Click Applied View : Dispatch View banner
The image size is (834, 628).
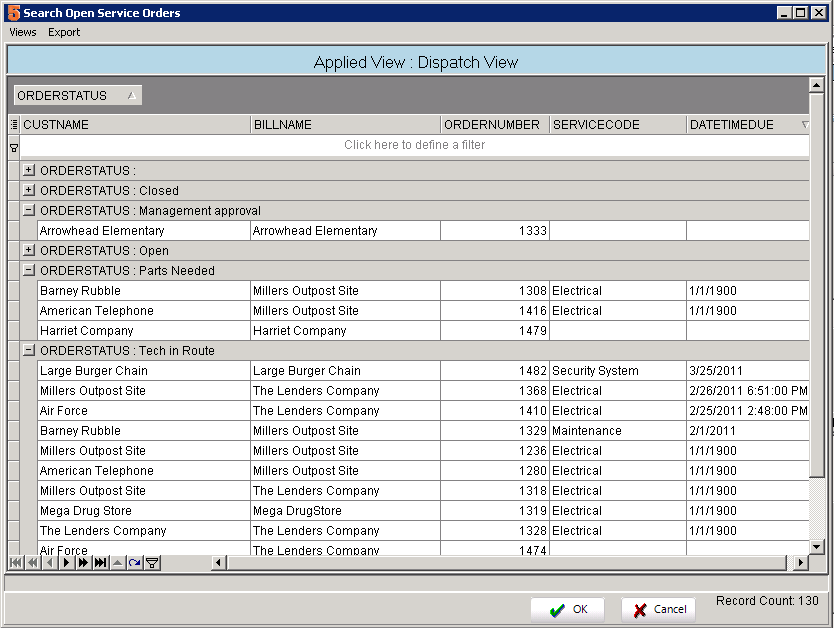415,62
